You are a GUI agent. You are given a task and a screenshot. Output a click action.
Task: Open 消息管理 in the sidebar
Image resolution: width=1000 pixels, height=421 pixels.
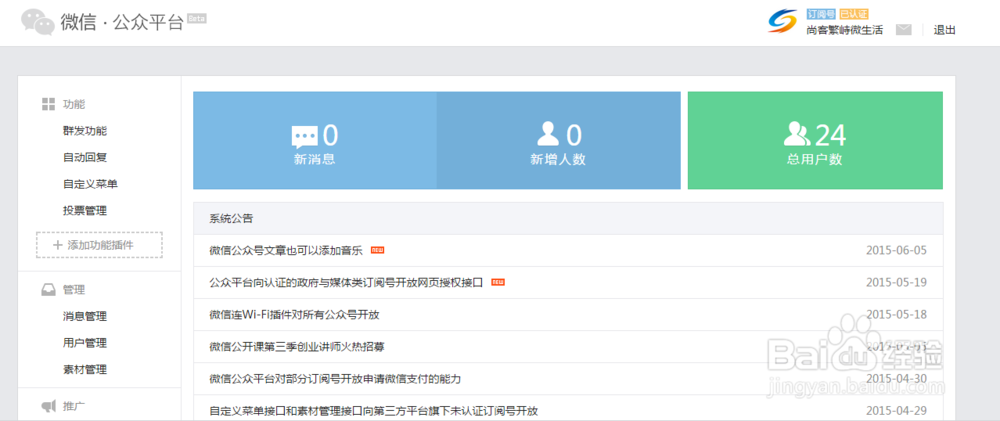pos(85,316)
